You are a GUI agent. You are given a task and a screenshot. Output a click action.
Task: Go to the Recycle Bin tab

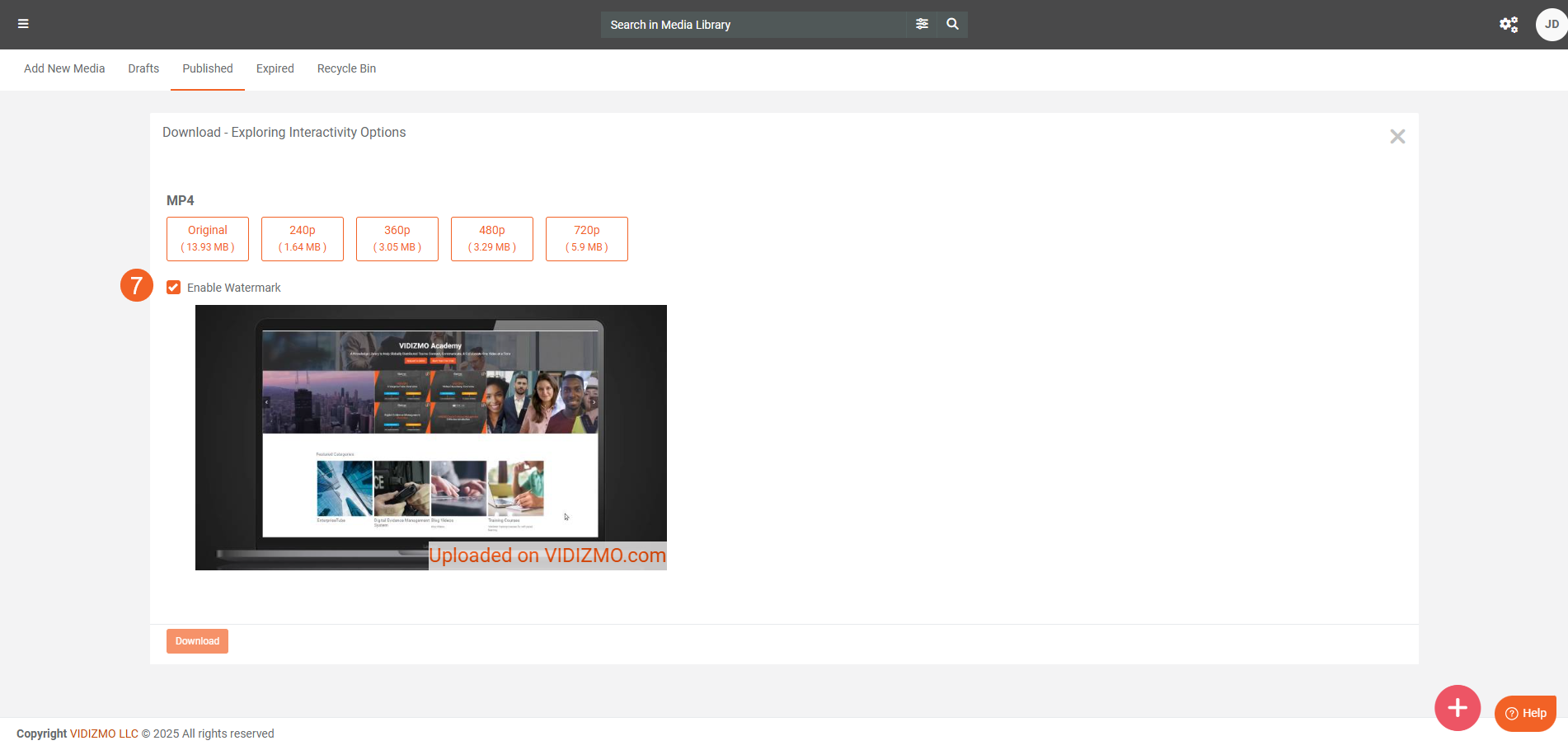tap(346, 68)
